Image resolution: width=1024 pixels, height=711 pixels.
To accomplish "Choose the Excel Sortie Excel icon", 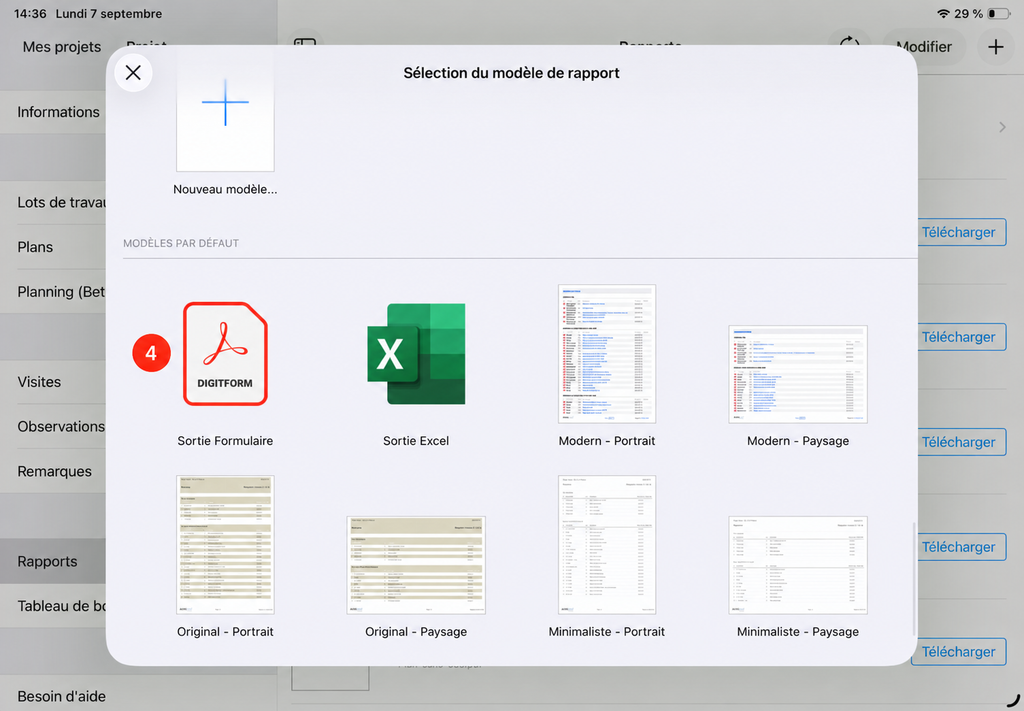I will tap(416, 354).
